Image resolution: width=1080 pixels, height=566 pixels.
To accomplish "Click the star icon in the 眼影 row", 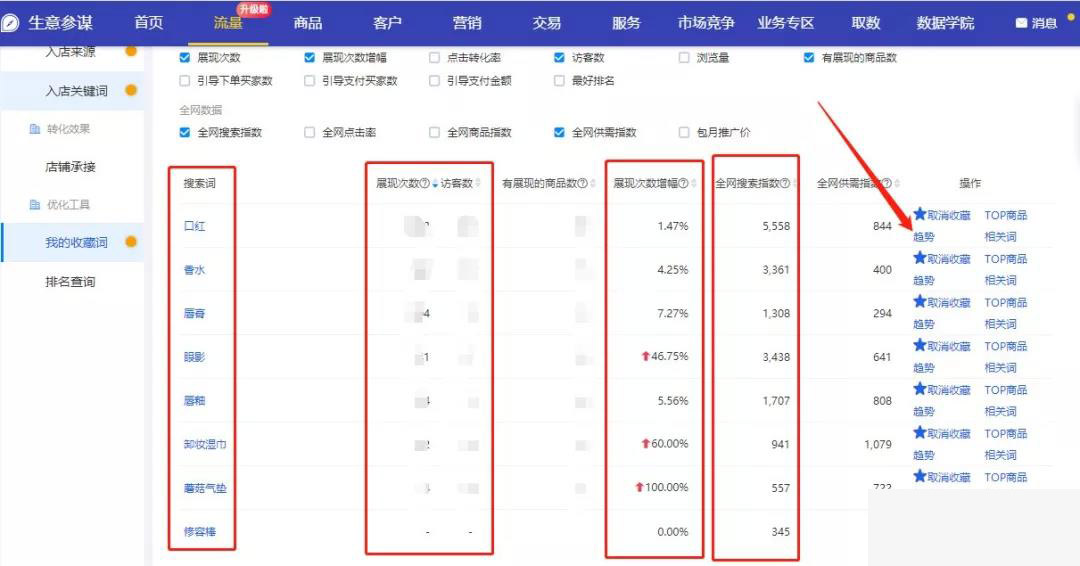I will pyautogui.click(x=920, y=346).
